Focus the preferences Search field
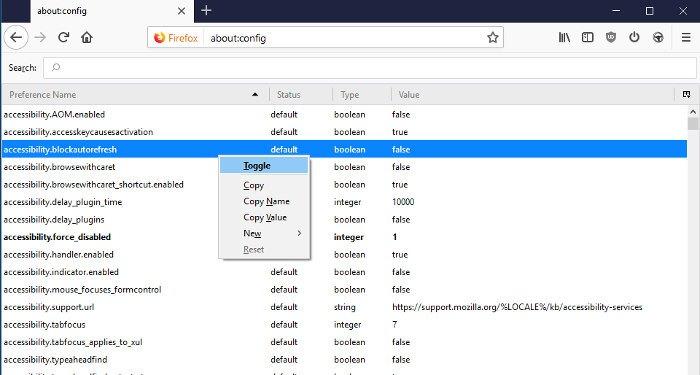Viewport: 700px width, 375px height. coord(370,68)
